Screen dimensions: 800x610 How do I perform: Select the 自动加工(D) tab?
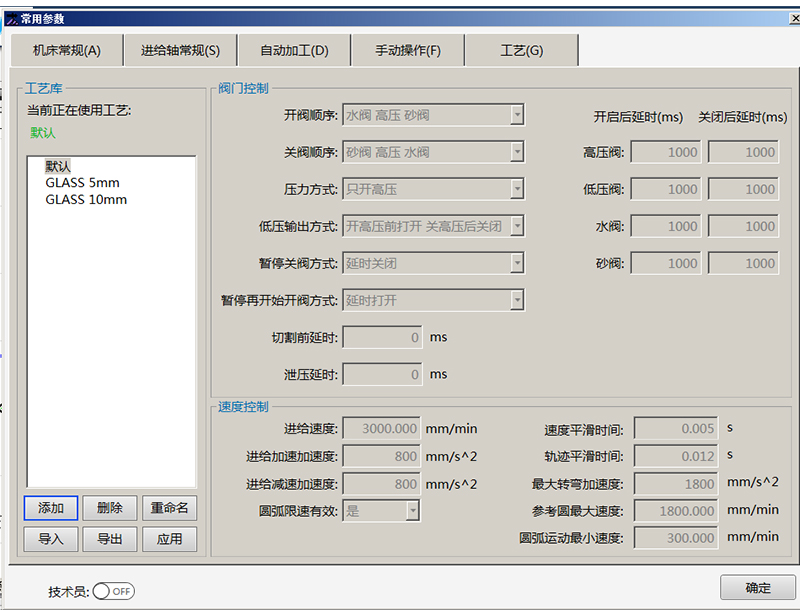[294, 50]
